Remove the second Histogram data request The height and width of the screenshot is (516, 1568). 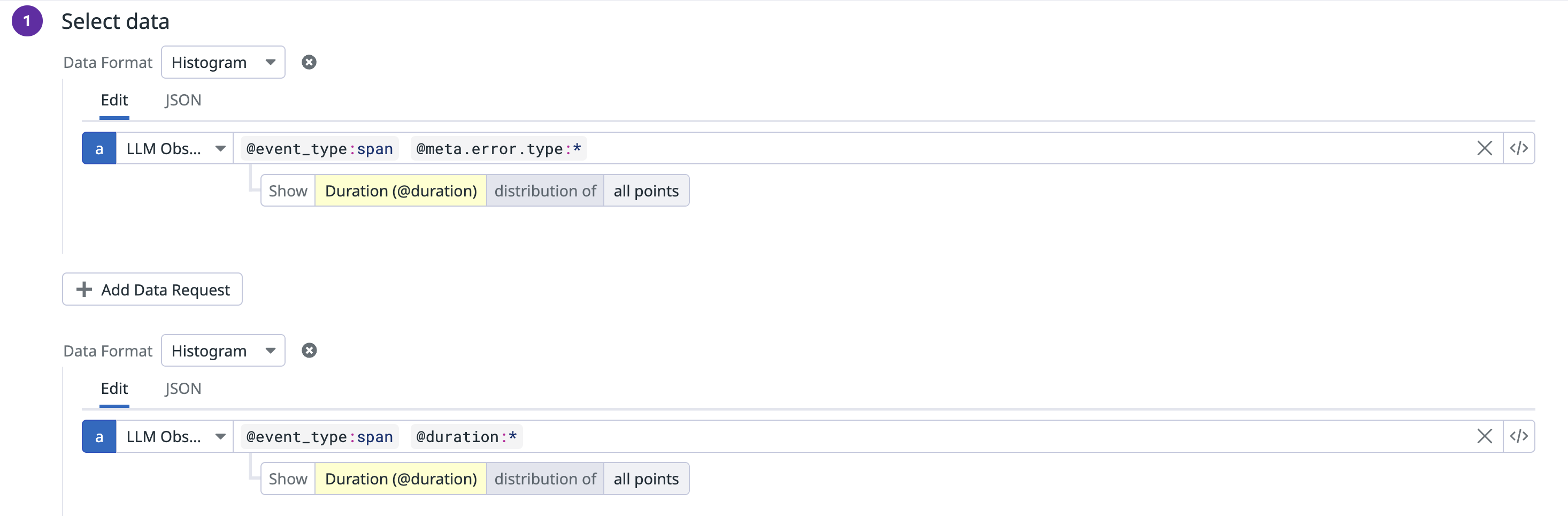tap(309, 350)
